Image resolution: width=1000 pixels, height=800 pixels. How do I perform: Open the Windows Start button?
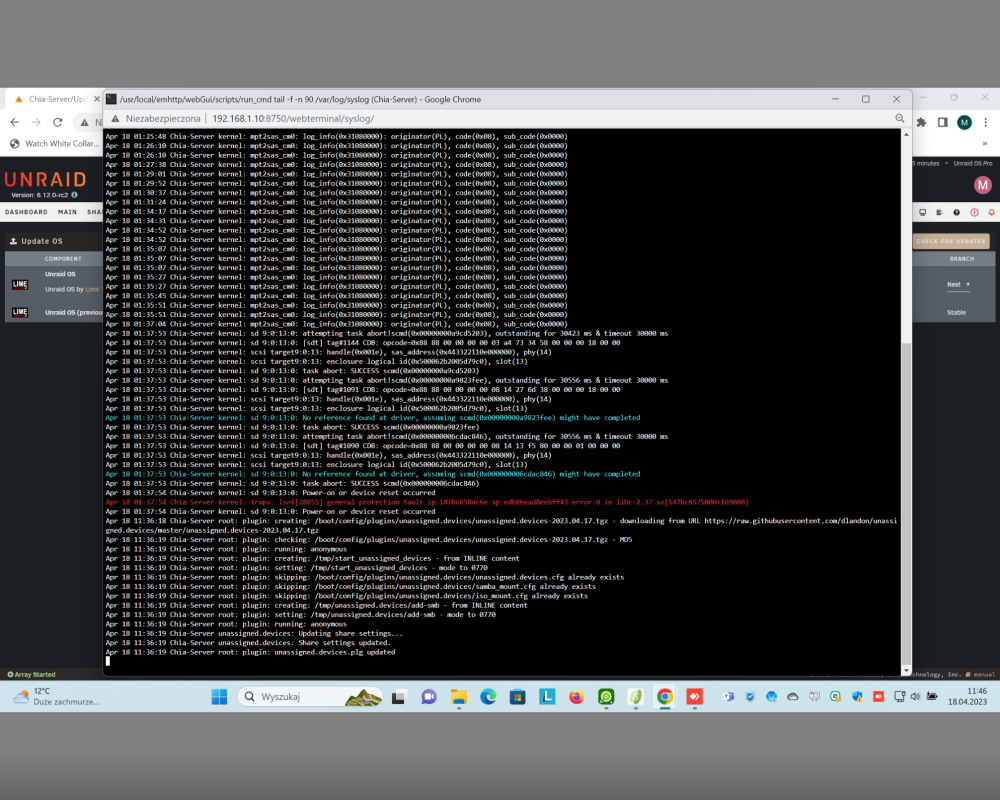point(219,697)
